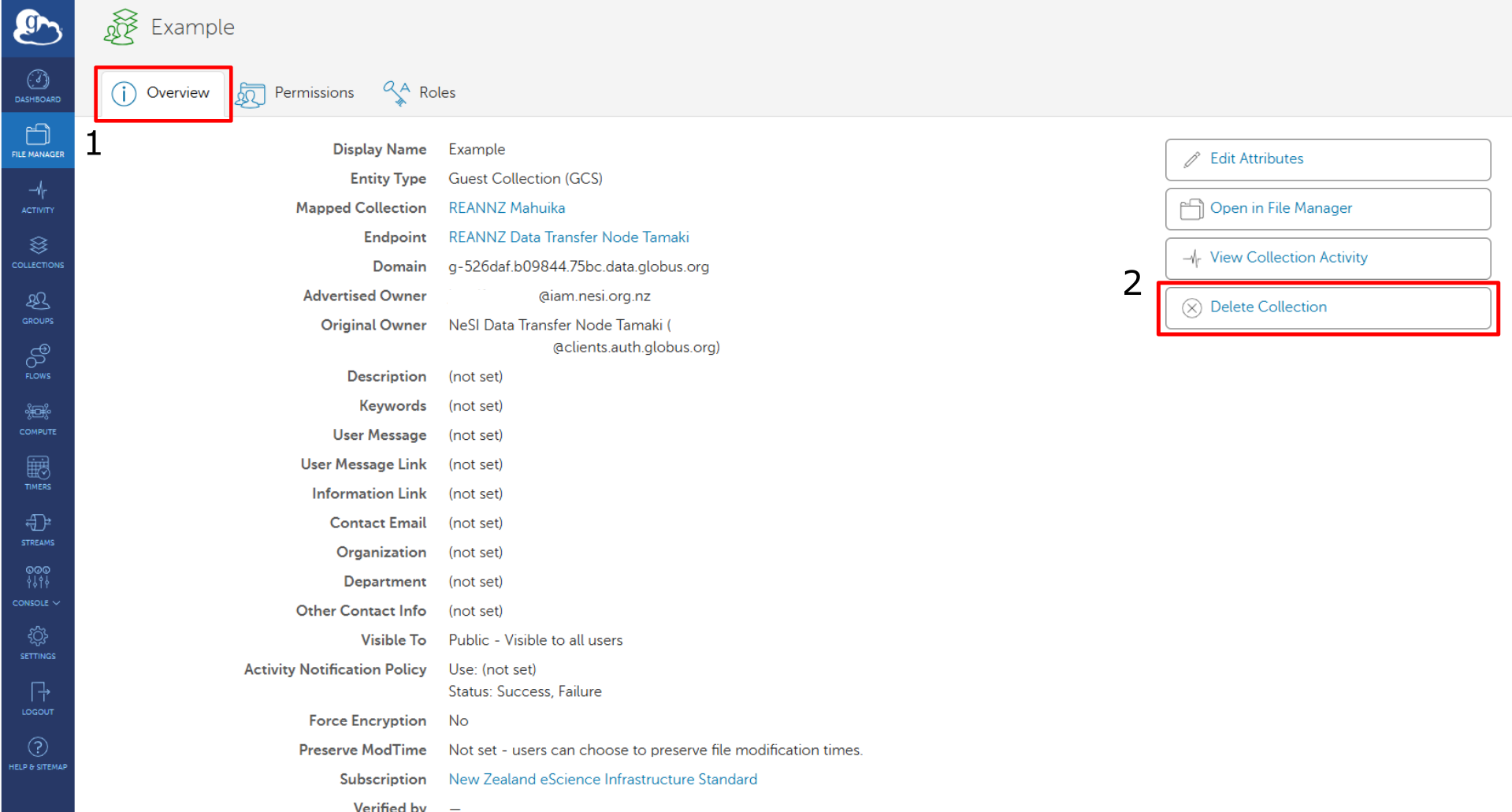Viewport: 1512px width, 812px height.
Task: Switch to the Permissions tab
Action: (295, 93)
